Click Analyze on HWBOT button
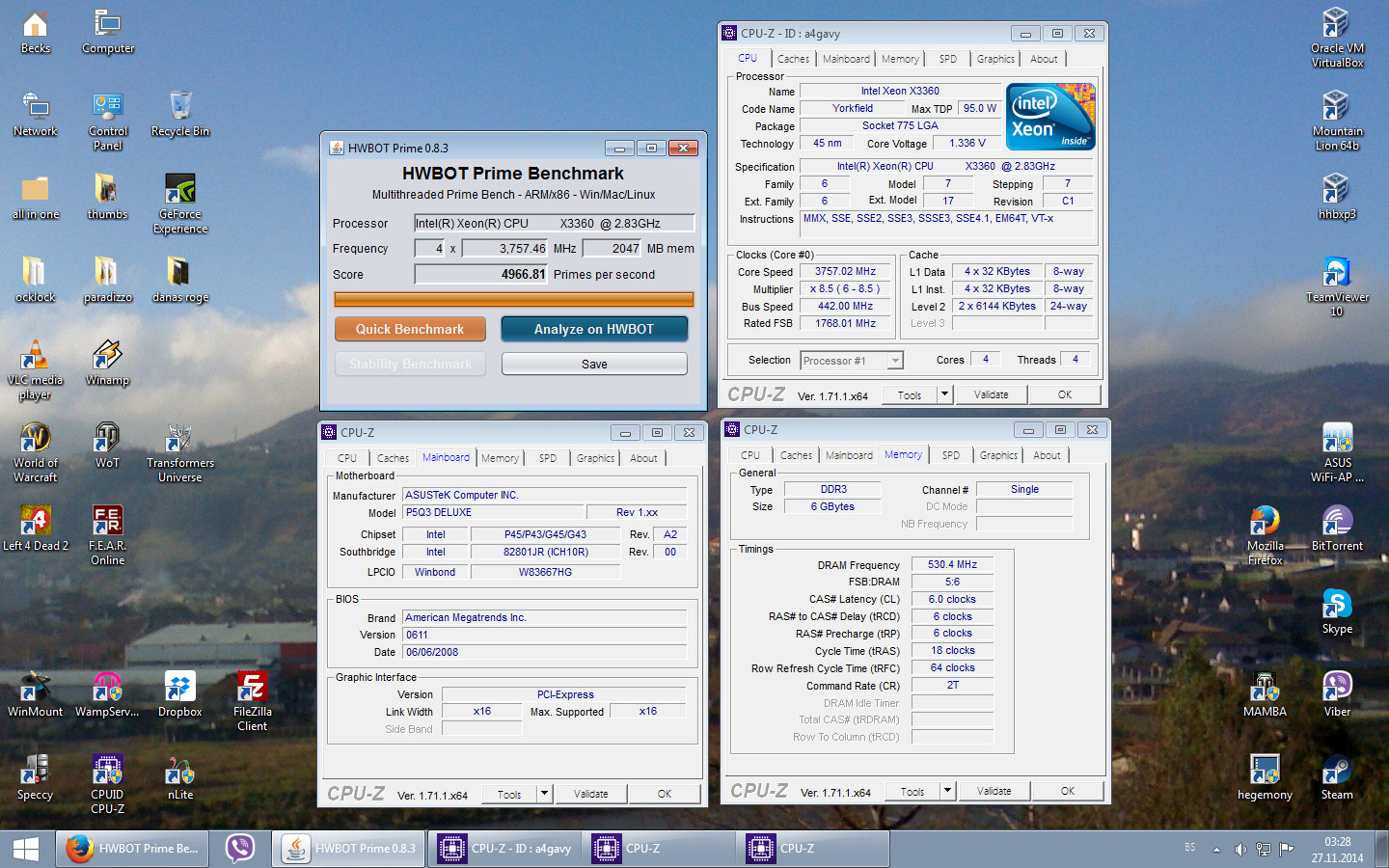 (594, 329)
